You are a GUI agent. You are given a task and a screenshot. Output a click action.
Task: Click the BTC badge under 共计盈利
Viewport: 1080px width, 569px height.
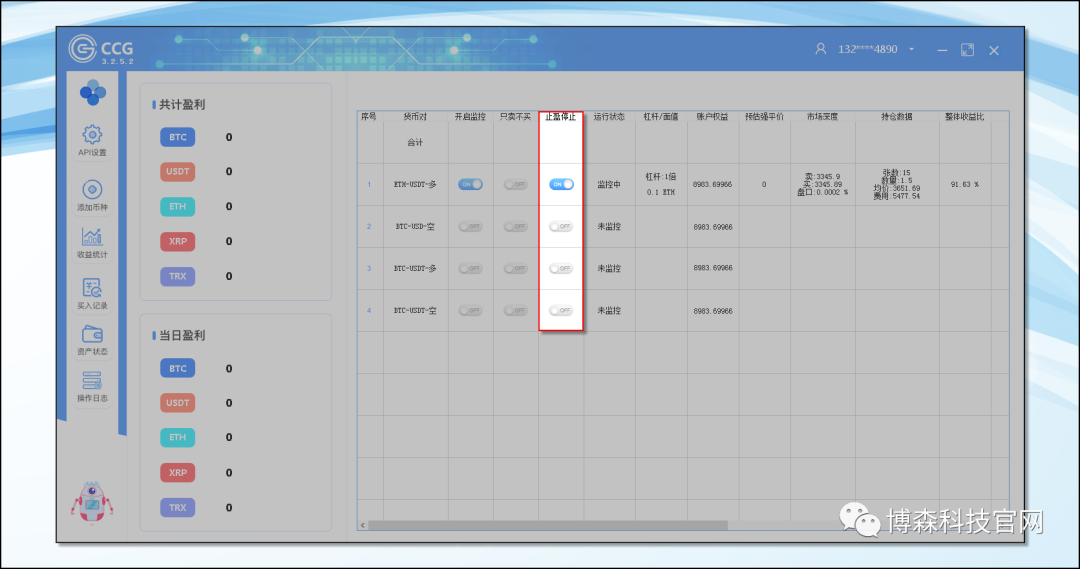point(178,137)
